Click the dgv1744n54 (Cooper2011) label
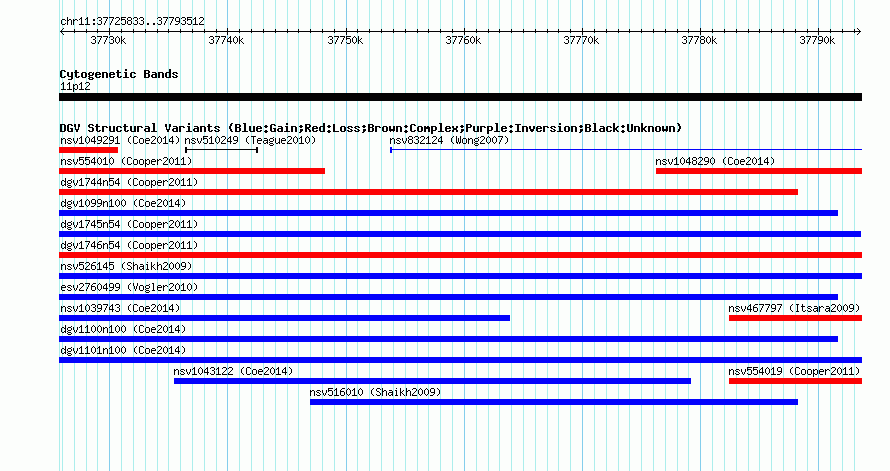The image size is (890, 471). coord(129,182)
